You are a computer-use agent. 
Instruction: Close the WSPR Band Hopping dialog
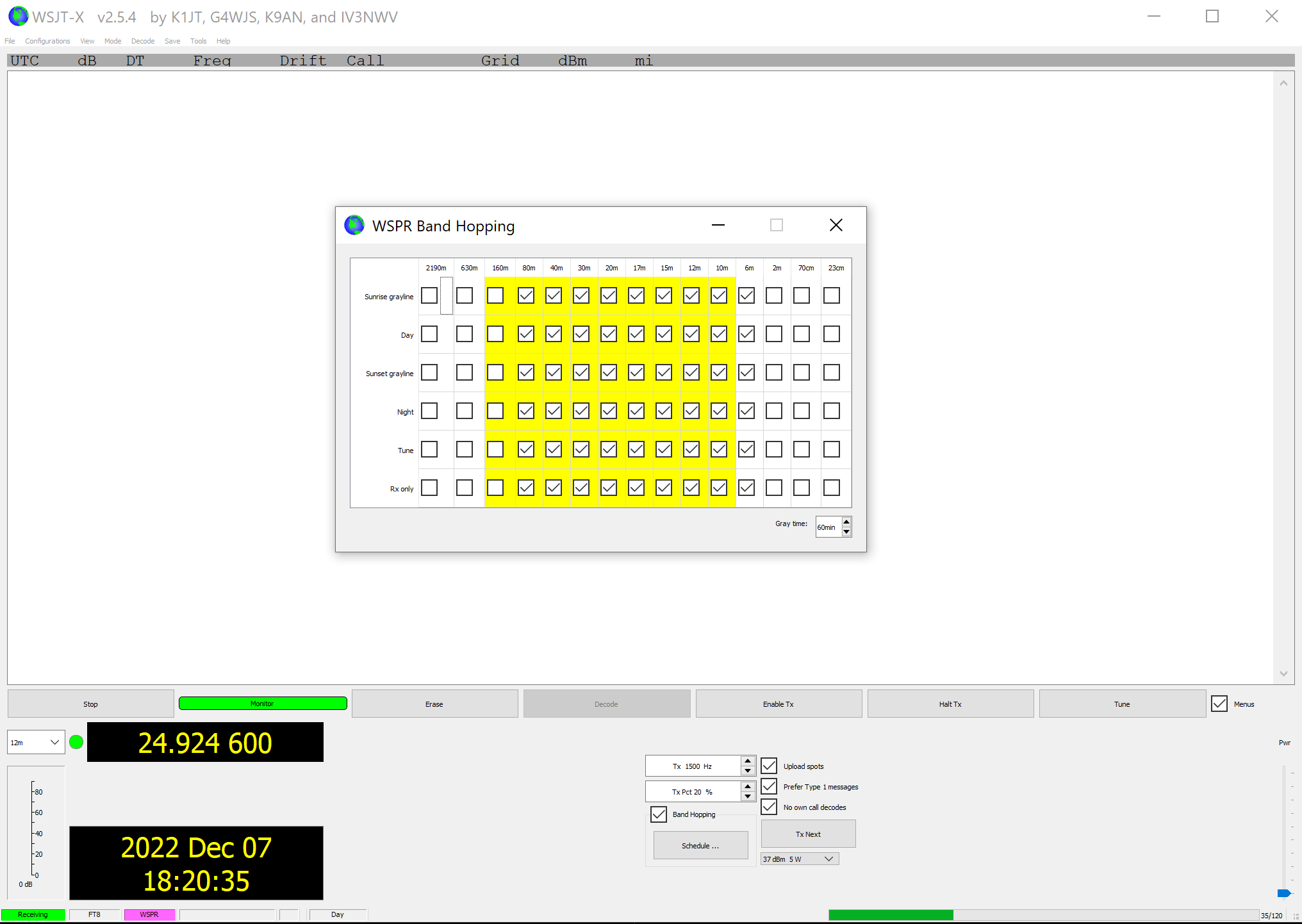(x=836, y=225)
